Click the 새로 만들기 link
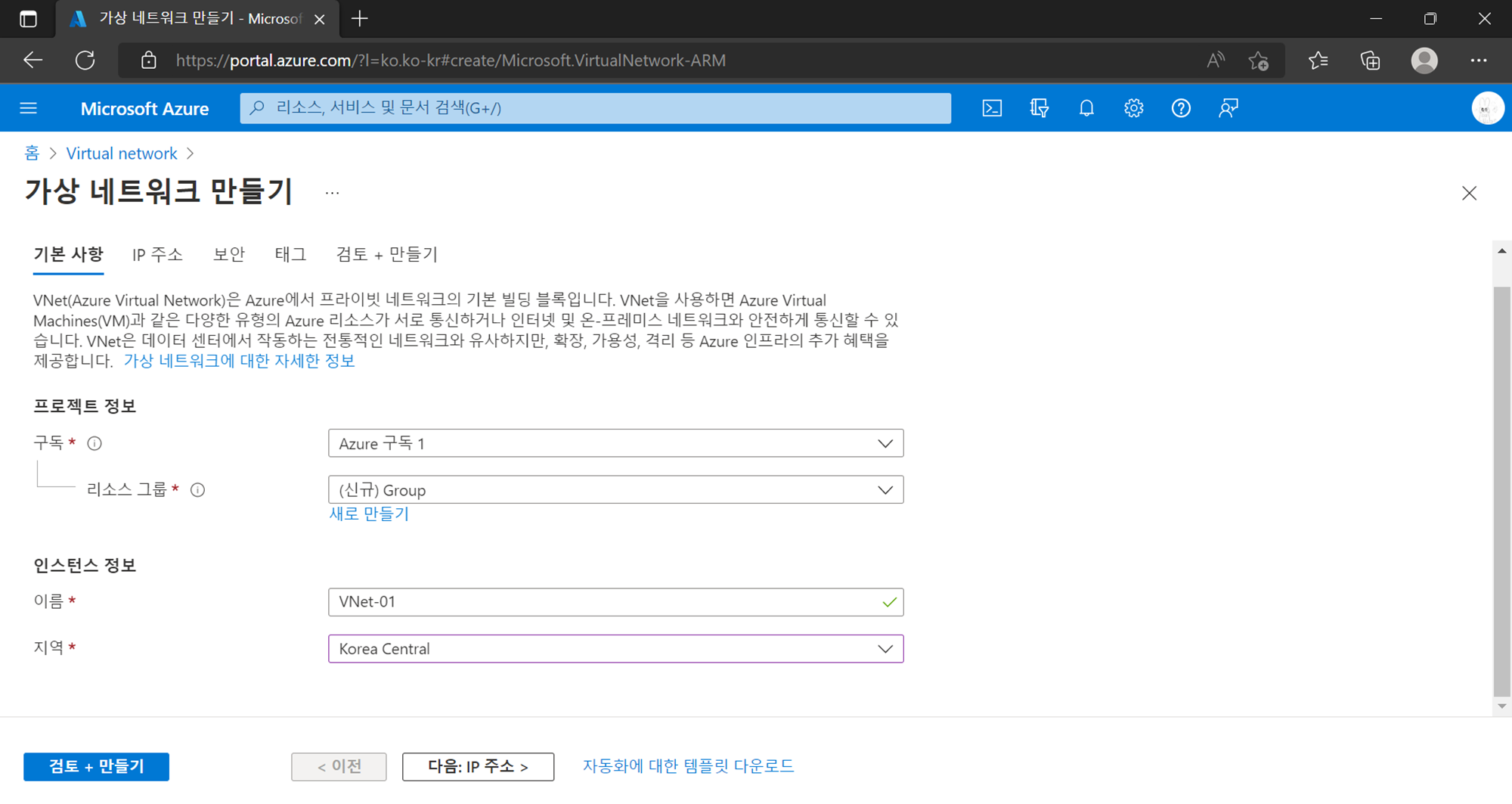The width and height of the screenshot is (1512, 804). [x=369, y=514]
